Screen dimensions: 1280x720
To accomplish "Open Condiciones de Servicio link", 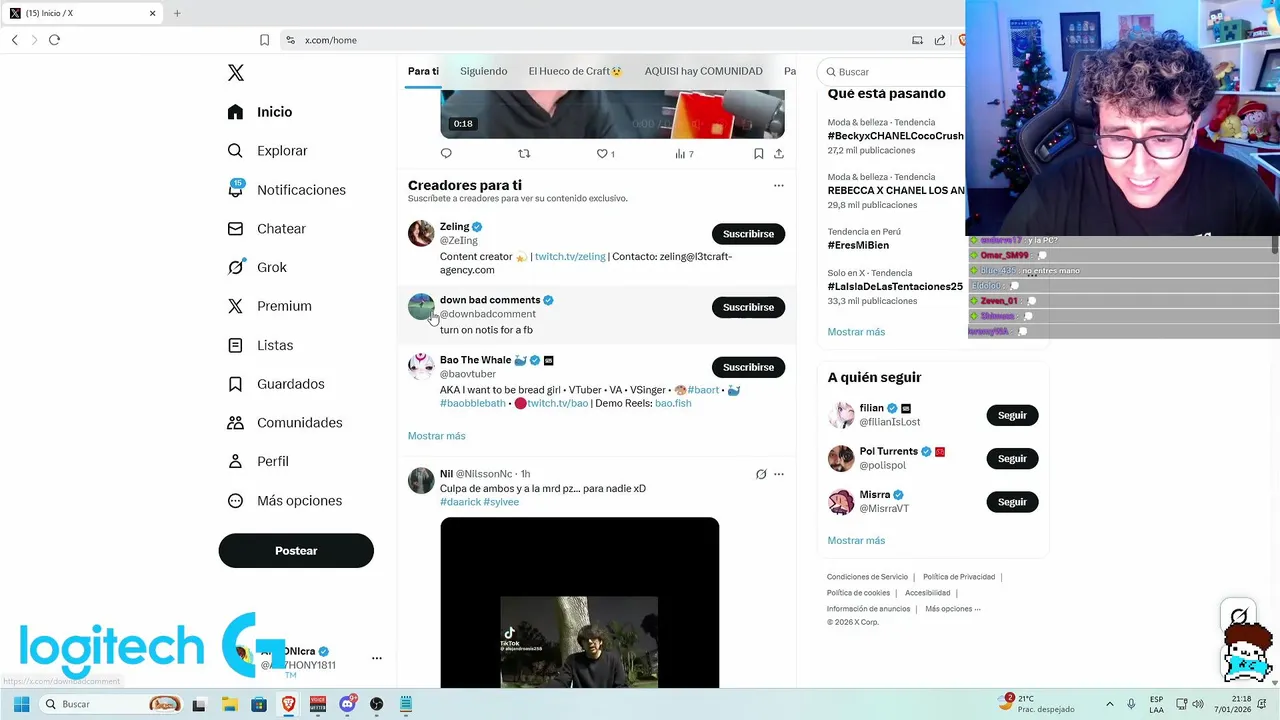I will (867, 577).
